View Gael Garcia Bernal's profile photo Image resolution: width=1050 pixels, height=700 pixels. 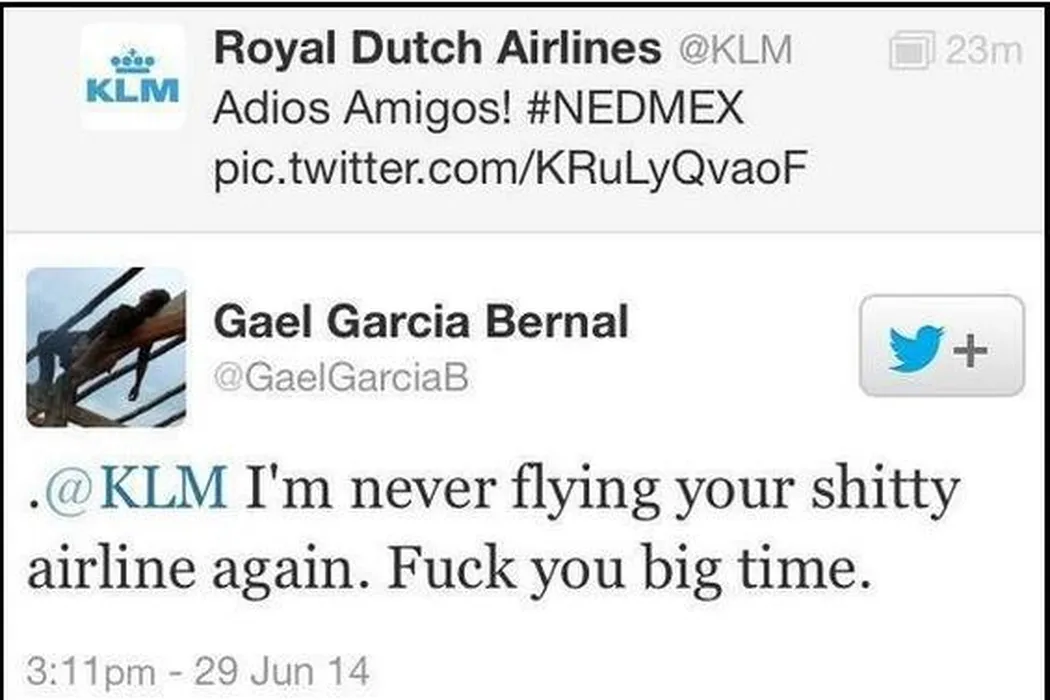tap(106, 347)
